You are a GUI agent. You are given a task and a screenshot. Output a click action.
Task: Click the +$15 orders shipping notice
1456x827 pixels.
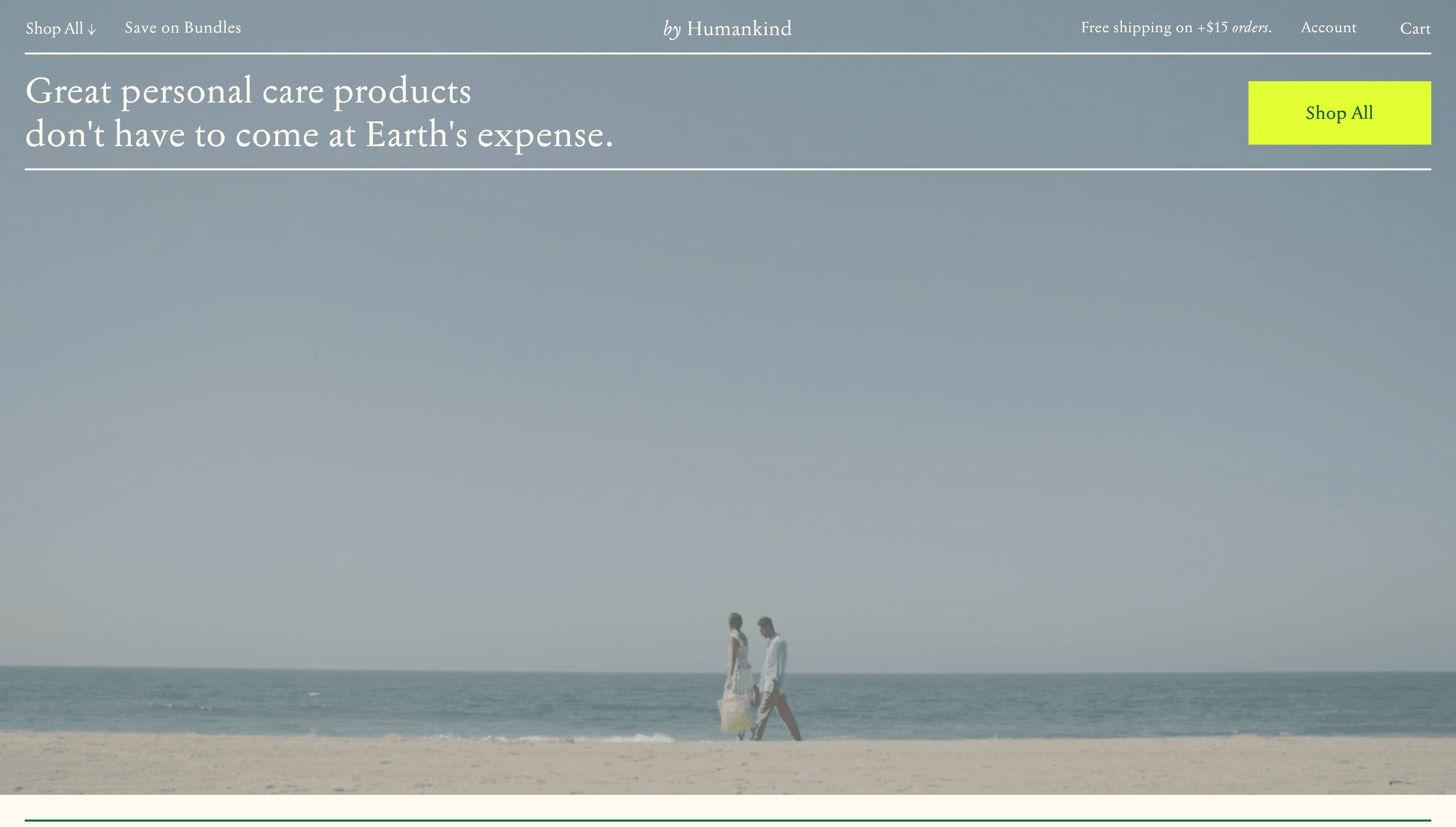click(x=1238, y=27)
